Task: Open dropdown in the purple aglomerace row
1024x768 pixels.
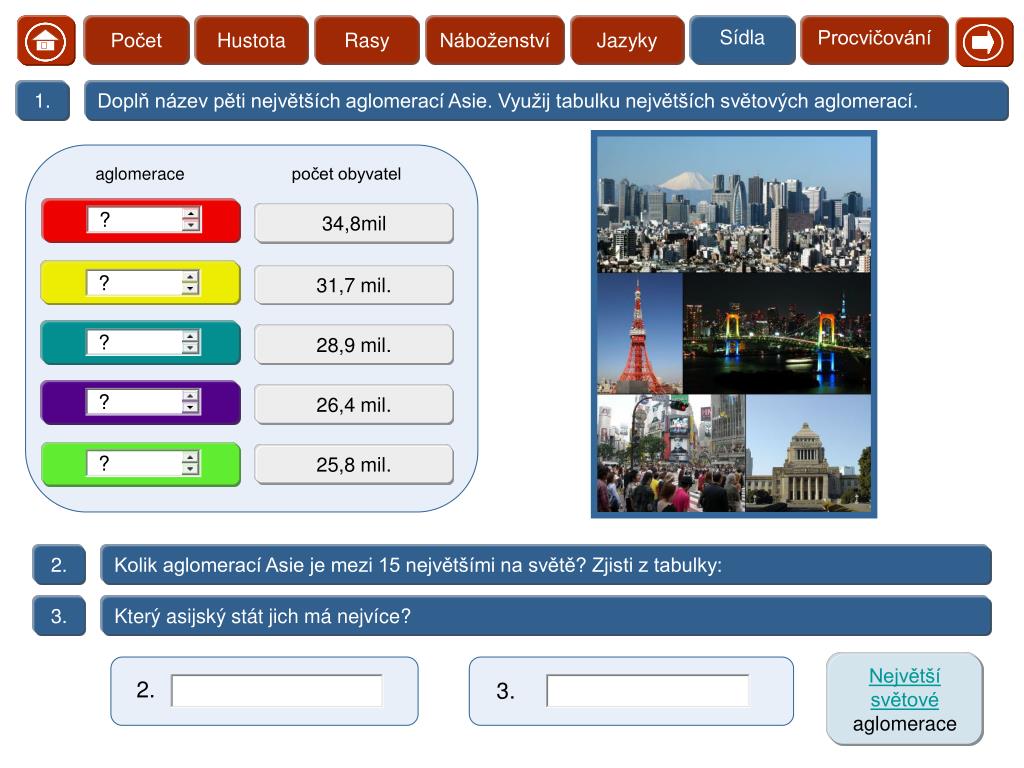Action: (143, 402)
